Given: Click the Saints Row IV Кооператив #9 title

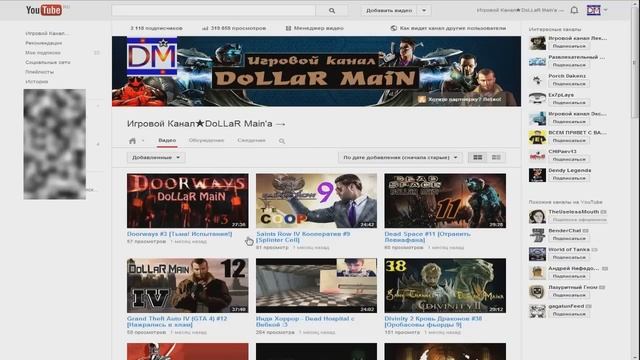Looking at the screenshot, I should click(x=303, y=237).
